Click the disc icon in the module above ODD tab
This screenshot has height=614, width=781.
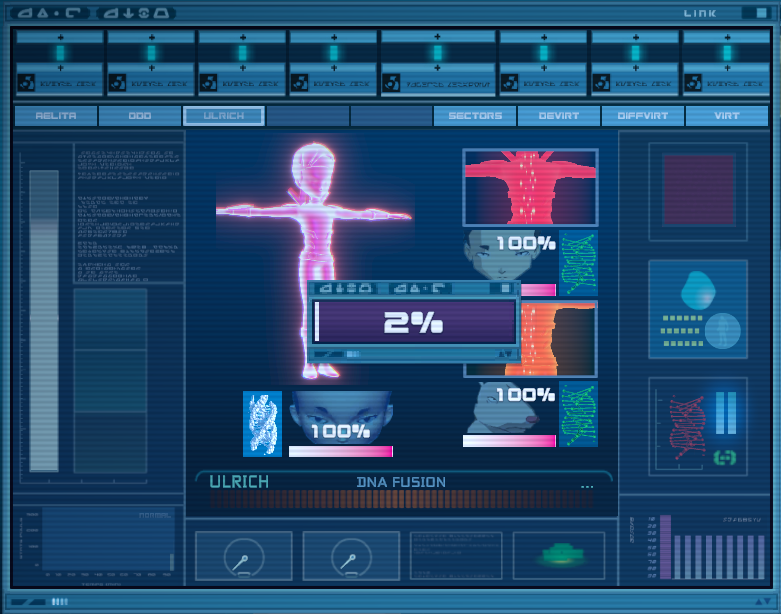(117, 82)
